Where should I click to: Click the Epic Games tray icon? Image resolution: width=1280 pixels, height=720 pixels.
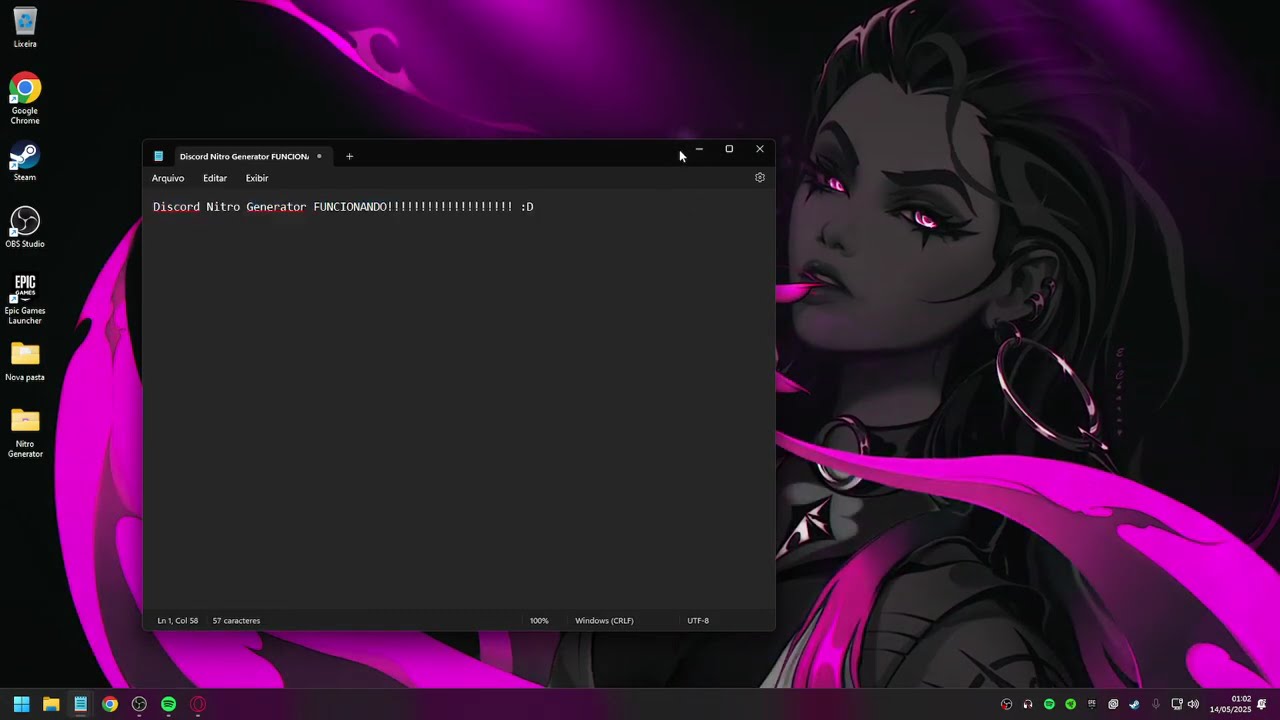(x=1092, y=704)
